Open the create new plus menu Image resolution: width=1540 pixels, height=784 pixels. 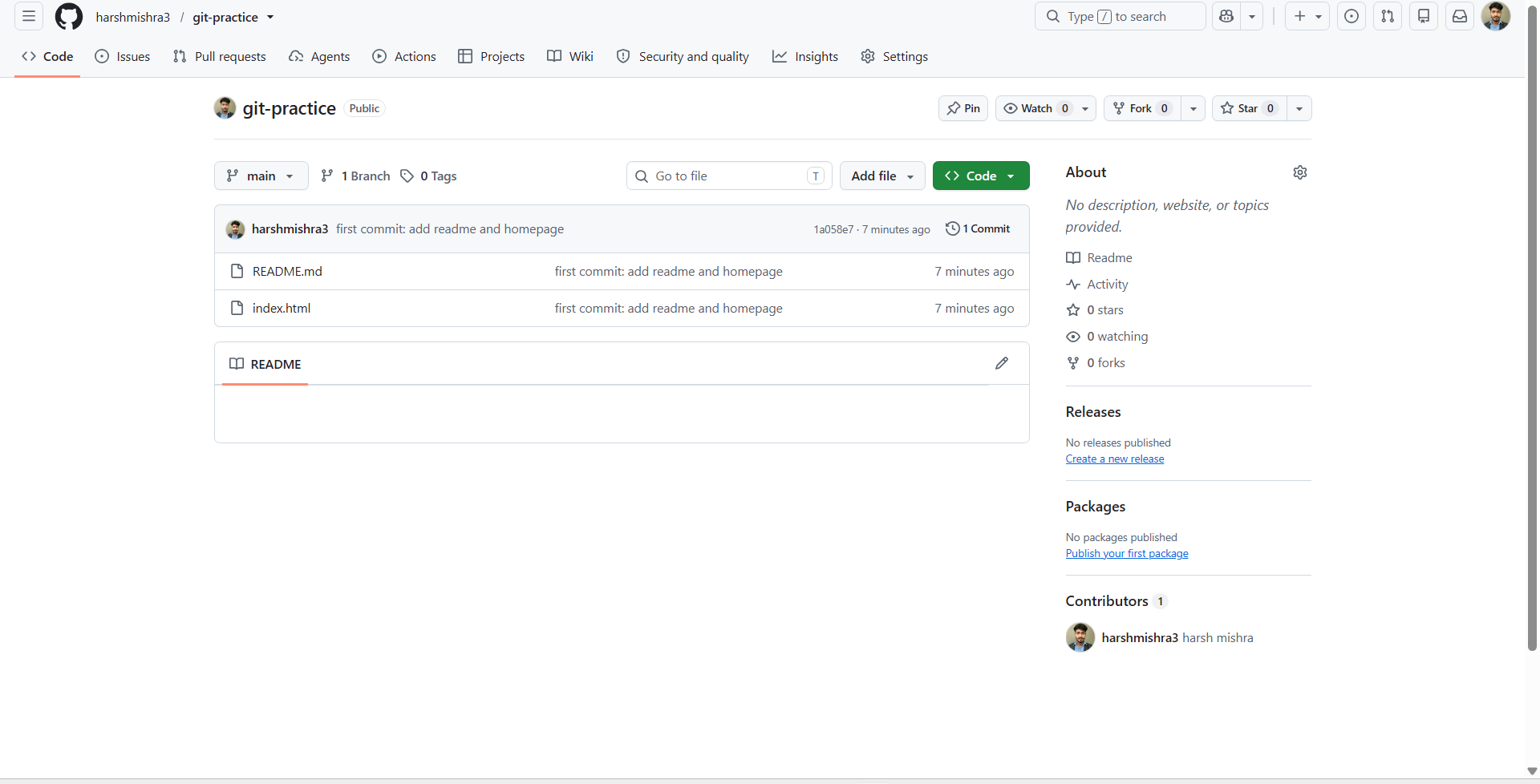point(1307,16)
